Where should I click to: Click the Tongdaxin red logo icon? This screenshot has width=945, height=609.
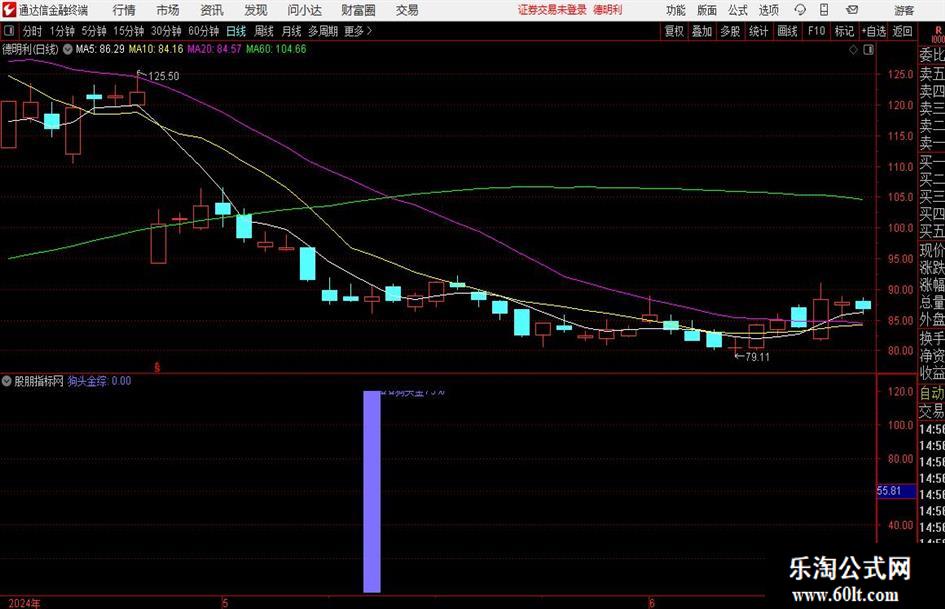pyautogui.click(x=9, y=10)
